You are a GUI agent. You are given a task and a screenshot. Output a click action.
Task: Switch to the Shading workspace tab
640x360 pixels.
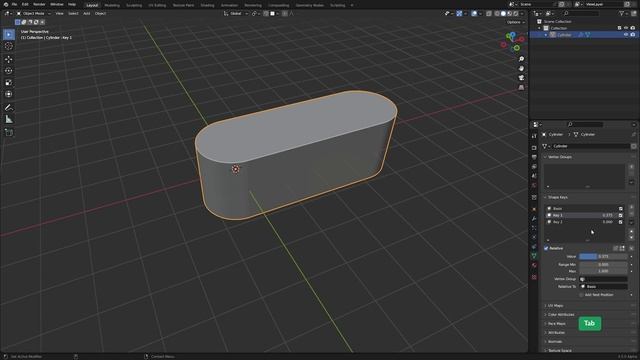coord(207,5)
